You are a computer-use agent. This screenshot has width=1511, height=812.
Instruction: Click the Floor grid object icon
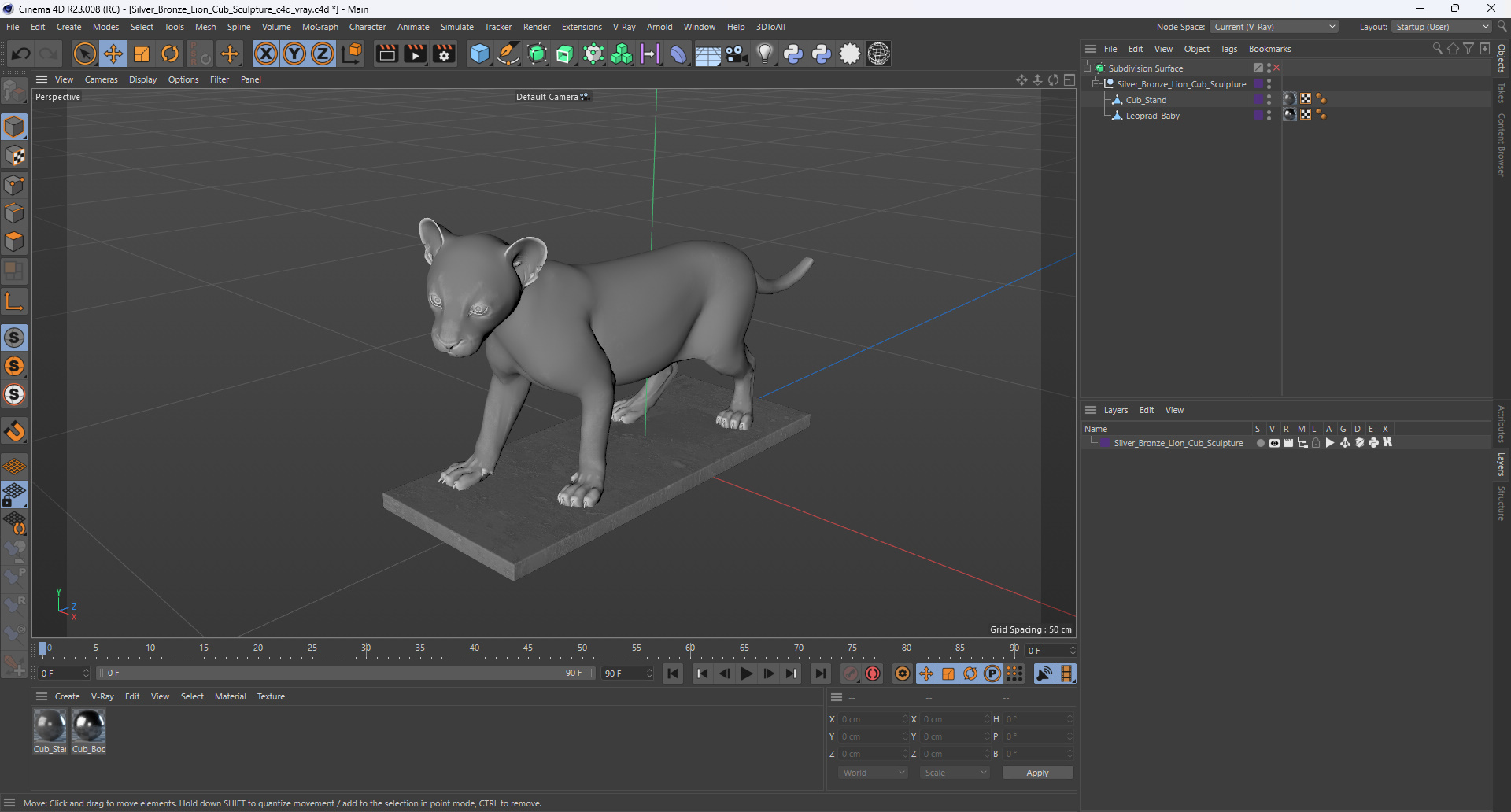(707, 54)
